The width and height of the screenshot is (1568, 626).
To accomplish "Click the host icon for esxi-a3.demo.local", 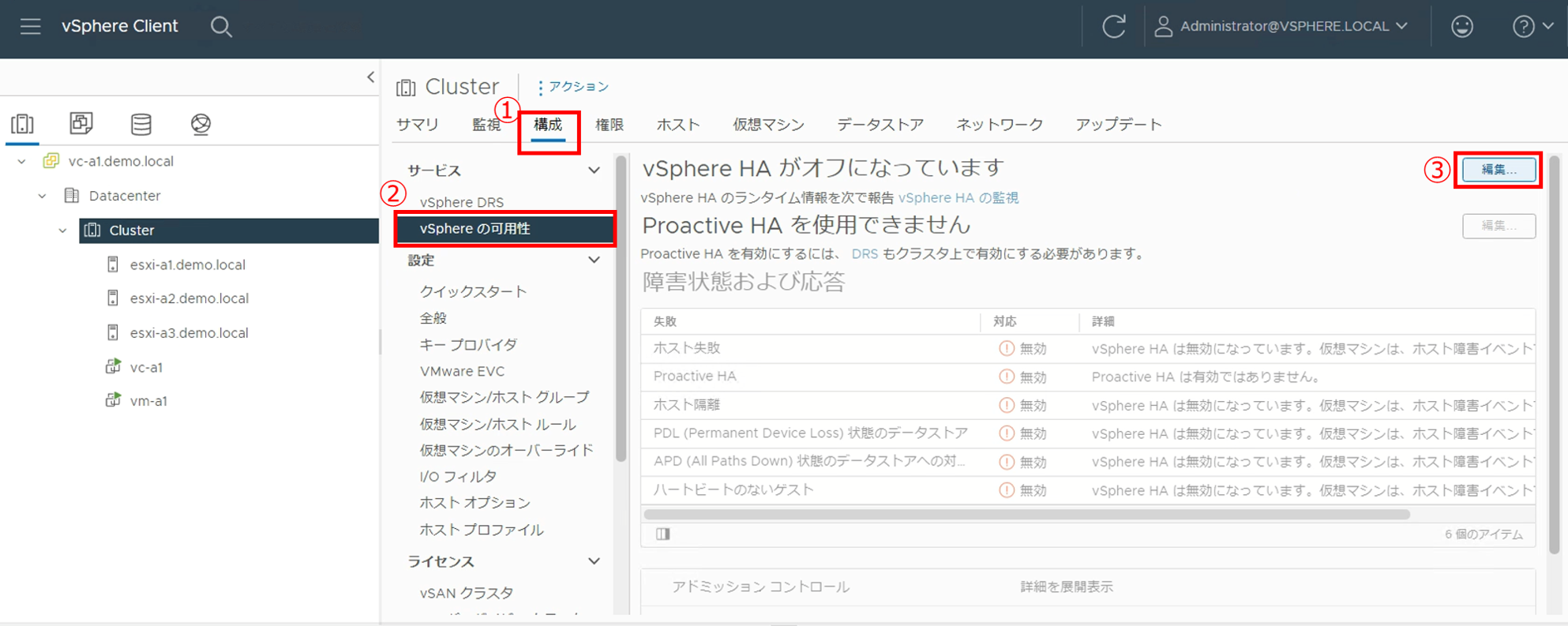I will click(x=113, y=332).
